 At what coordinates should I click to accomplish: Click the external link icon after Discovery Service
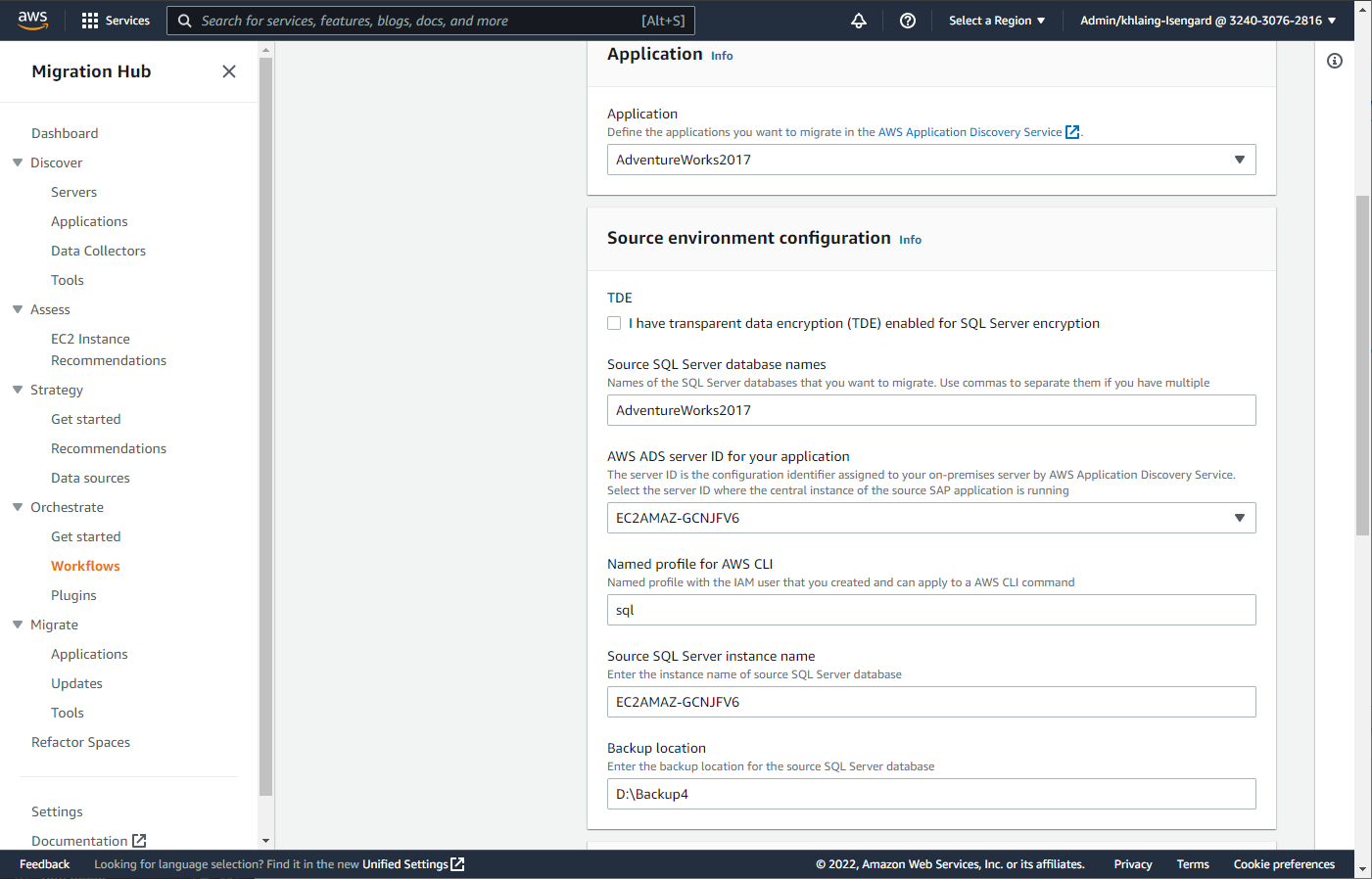coord(1072,132)
